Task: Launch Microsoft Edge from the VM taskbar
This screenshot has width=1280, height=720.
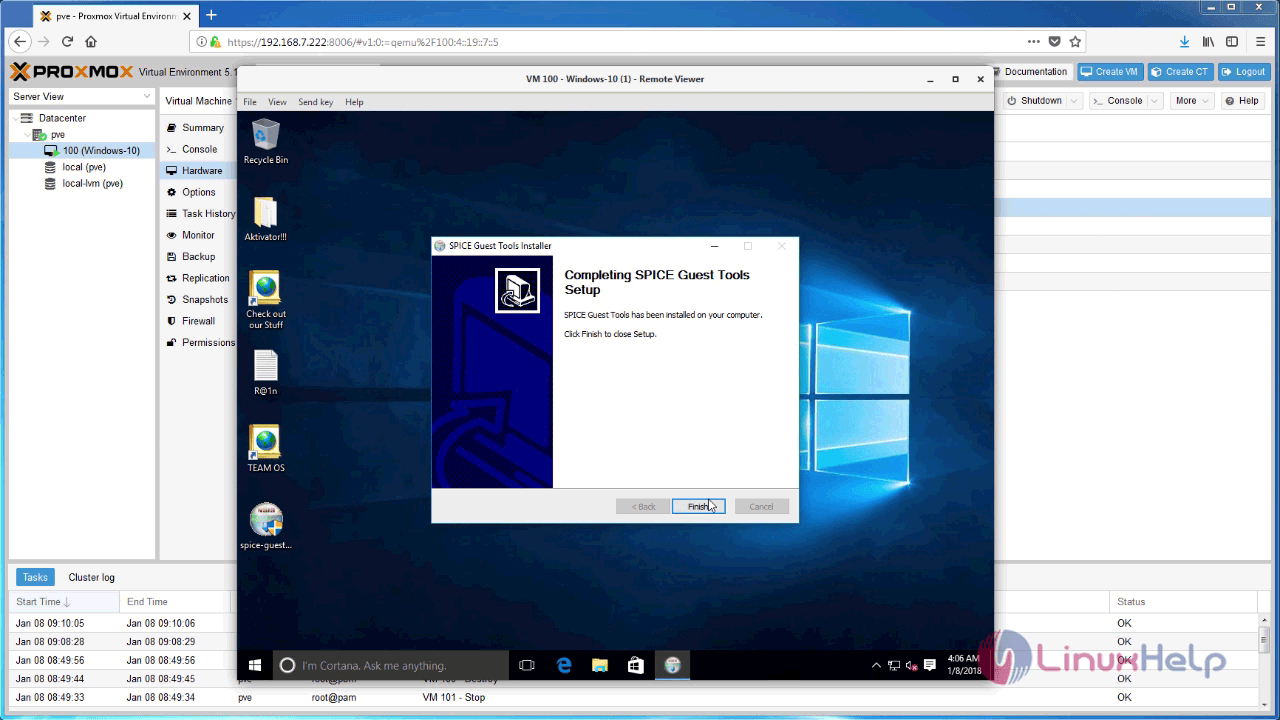Action: [564, 665]
